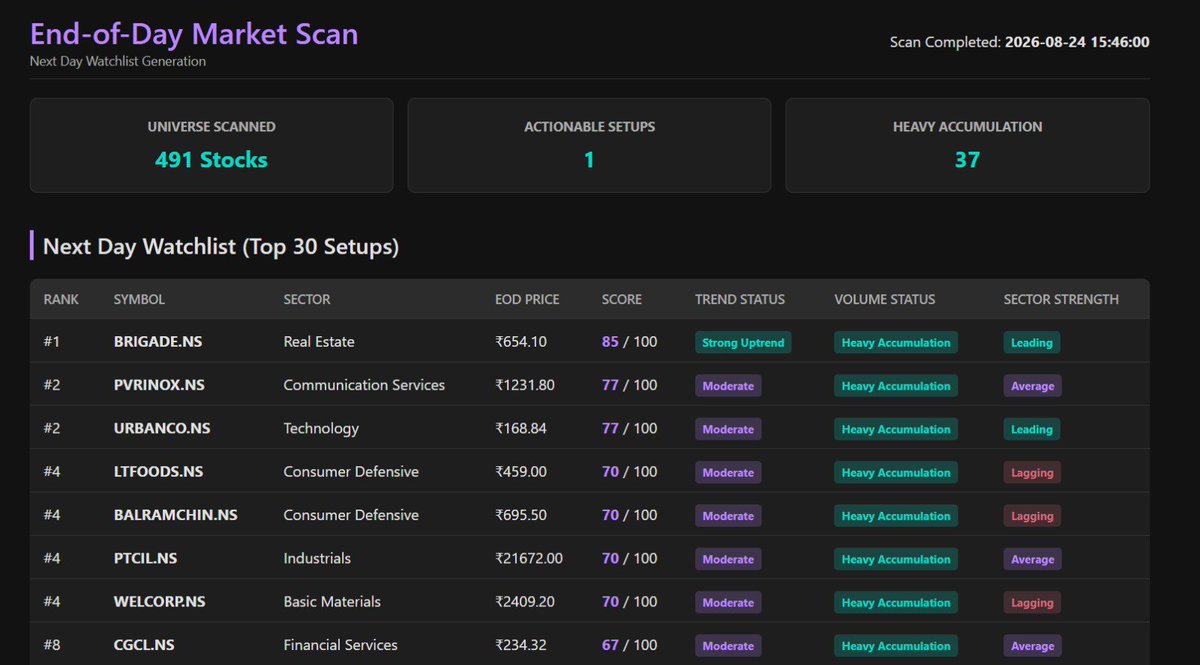The image size is (1200, 665).
Task: Click EOD price ₹168.84
Action: tap(521, 428)
